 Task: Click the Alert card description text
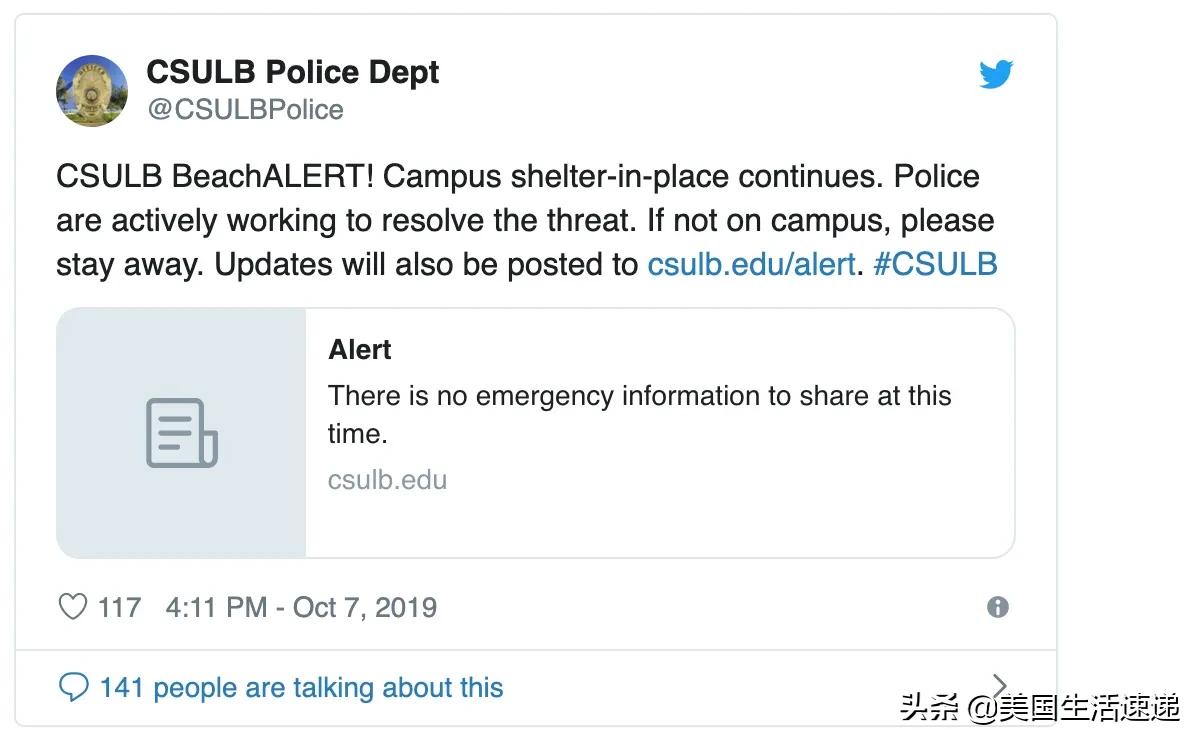click(640, 414)
